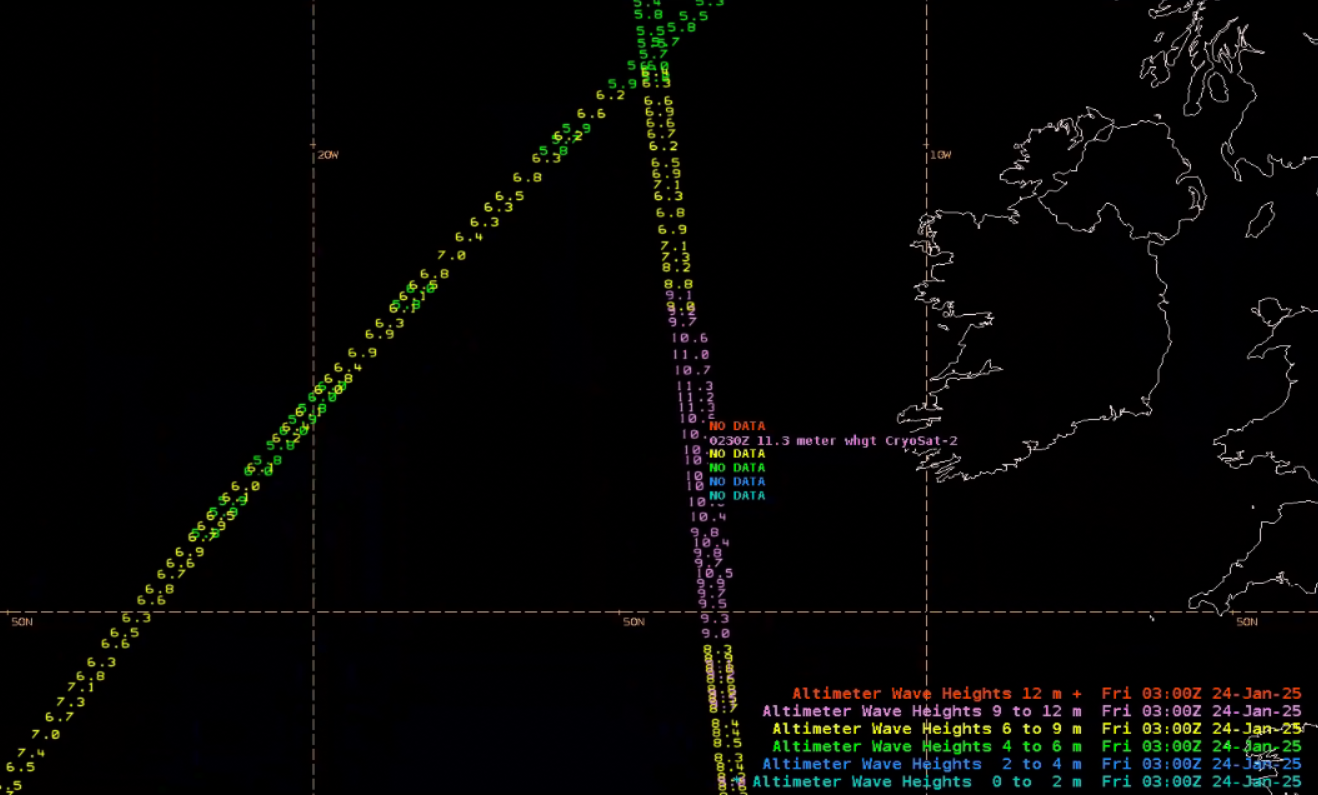The image size is (1318, 795).
Task: Click the purple '9.1' wave height value
Action: 679,295
